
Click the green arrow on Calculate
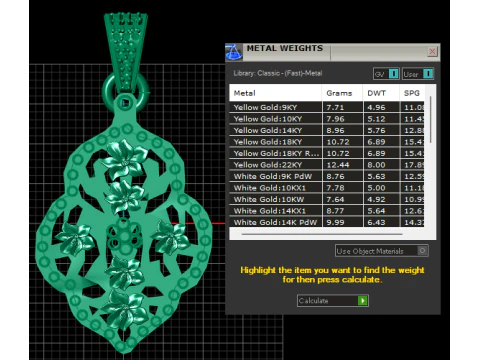pyautogui.click(x=362, y=301)
